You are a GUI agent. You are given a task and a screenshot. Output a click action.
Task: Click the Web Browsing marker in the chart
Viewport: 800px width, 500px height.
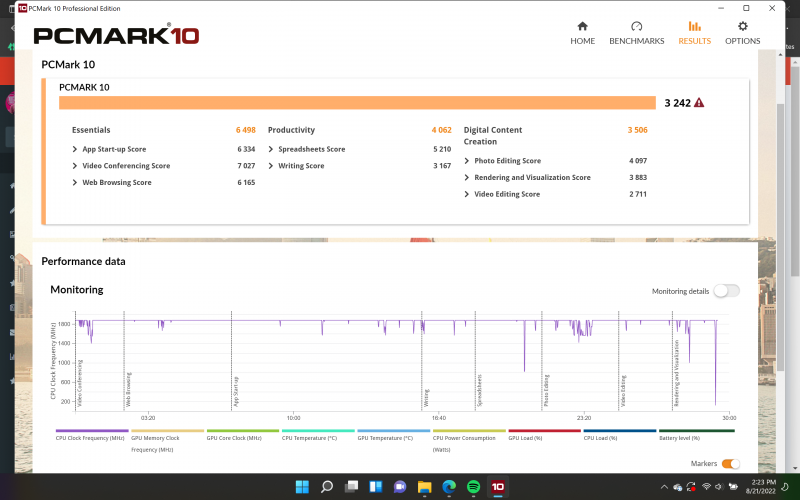coord(129,389)
